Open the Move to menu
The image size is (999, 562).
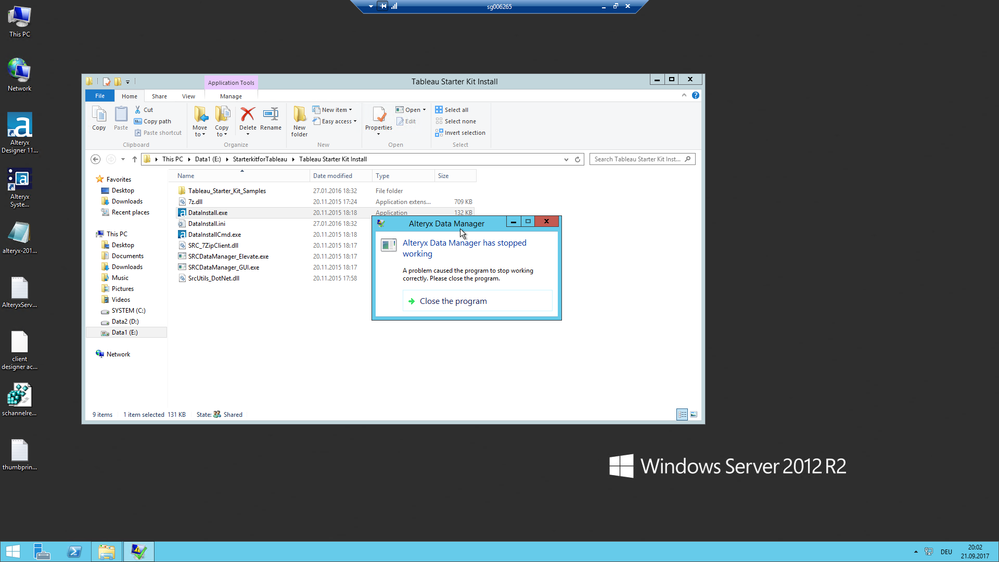[200, 122]
